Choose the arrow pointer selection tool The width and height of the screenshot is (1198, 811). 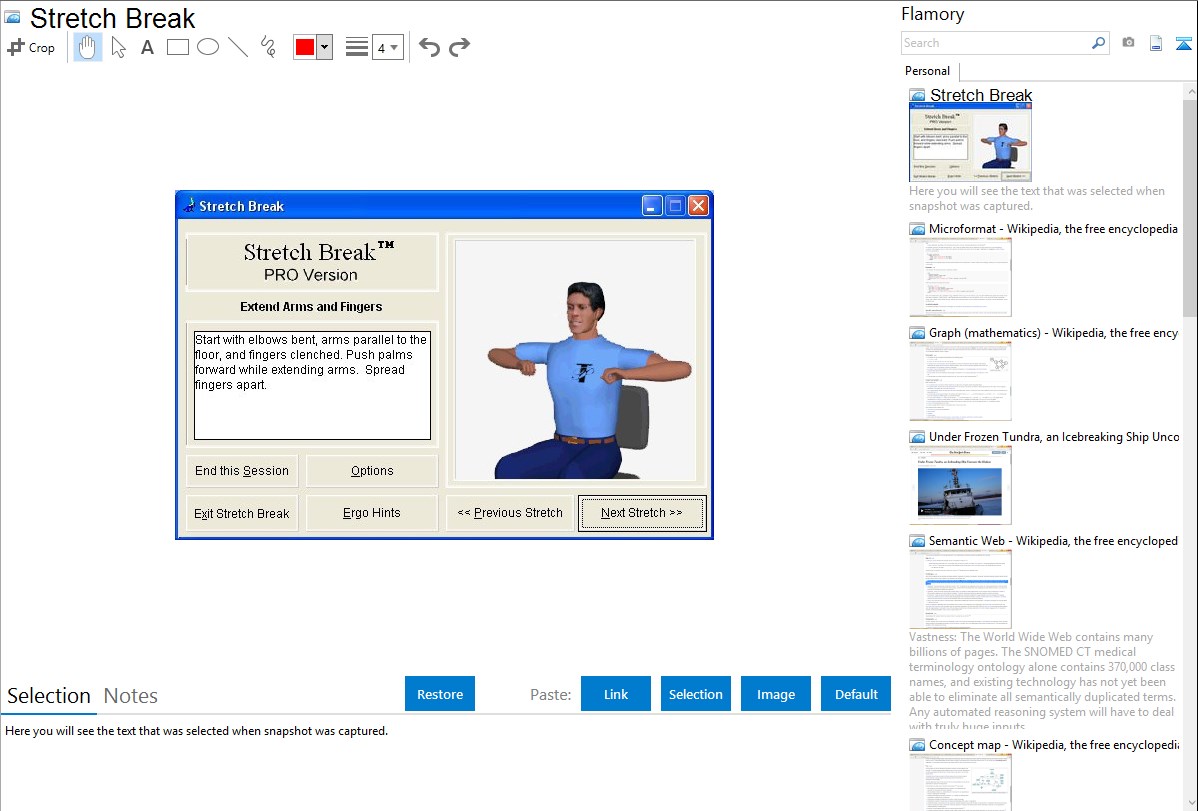(118, 47)
